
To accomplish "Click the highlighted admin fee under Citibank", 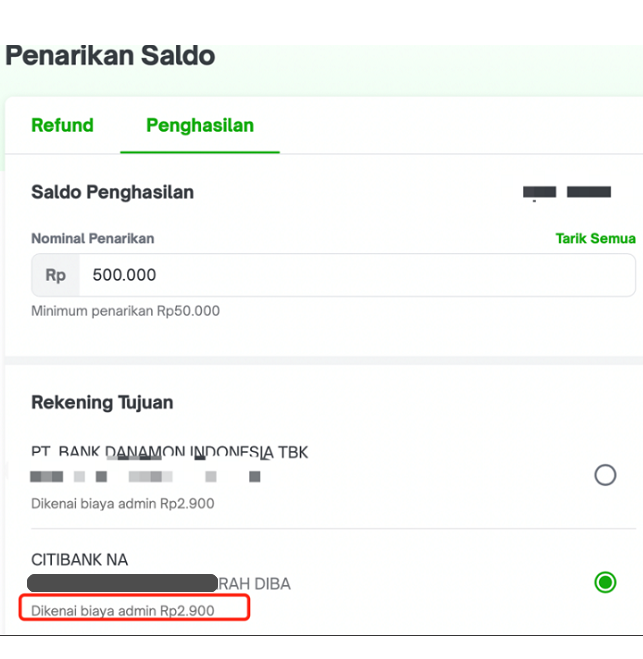I will [x=123, y=609].
